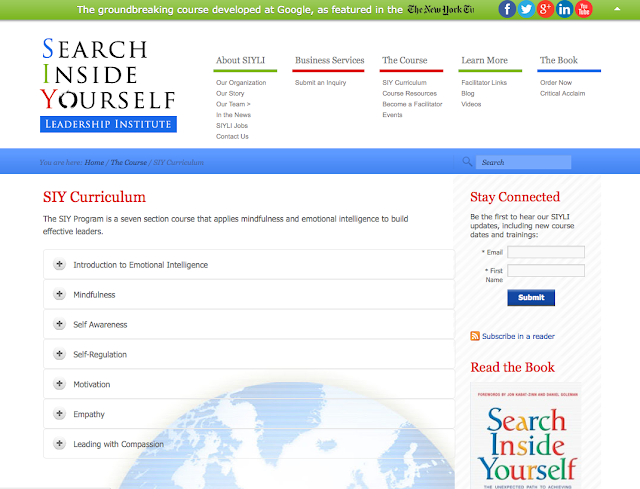
Task: Expand the Mindfulness section
Action: (249, 294)
